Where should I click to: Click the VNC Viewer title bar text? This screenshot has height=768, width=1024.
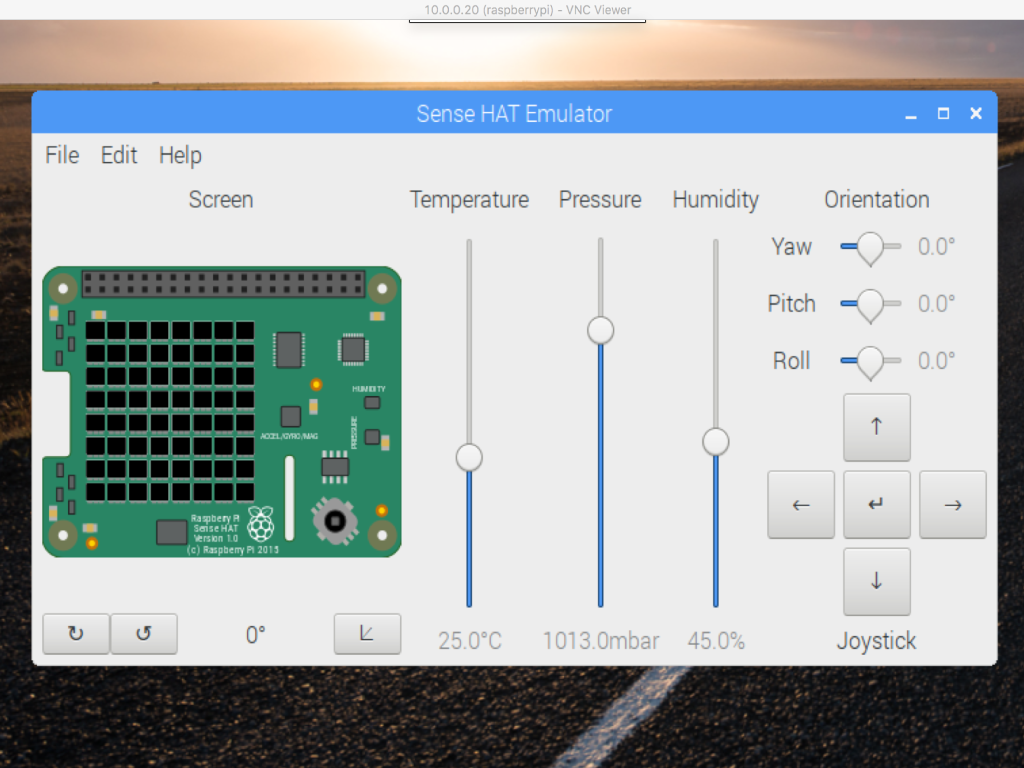coord(528,10)
